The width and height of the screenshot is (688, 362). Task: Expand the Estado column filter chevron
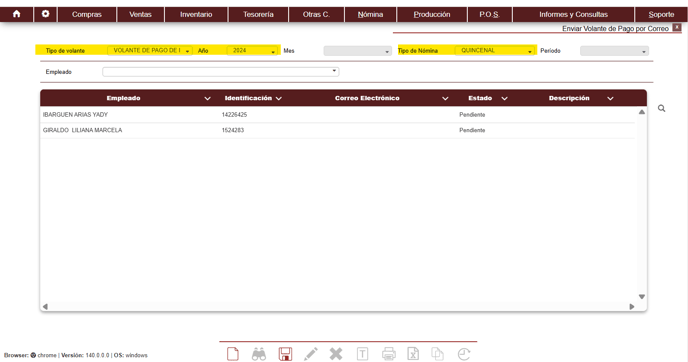504,99
